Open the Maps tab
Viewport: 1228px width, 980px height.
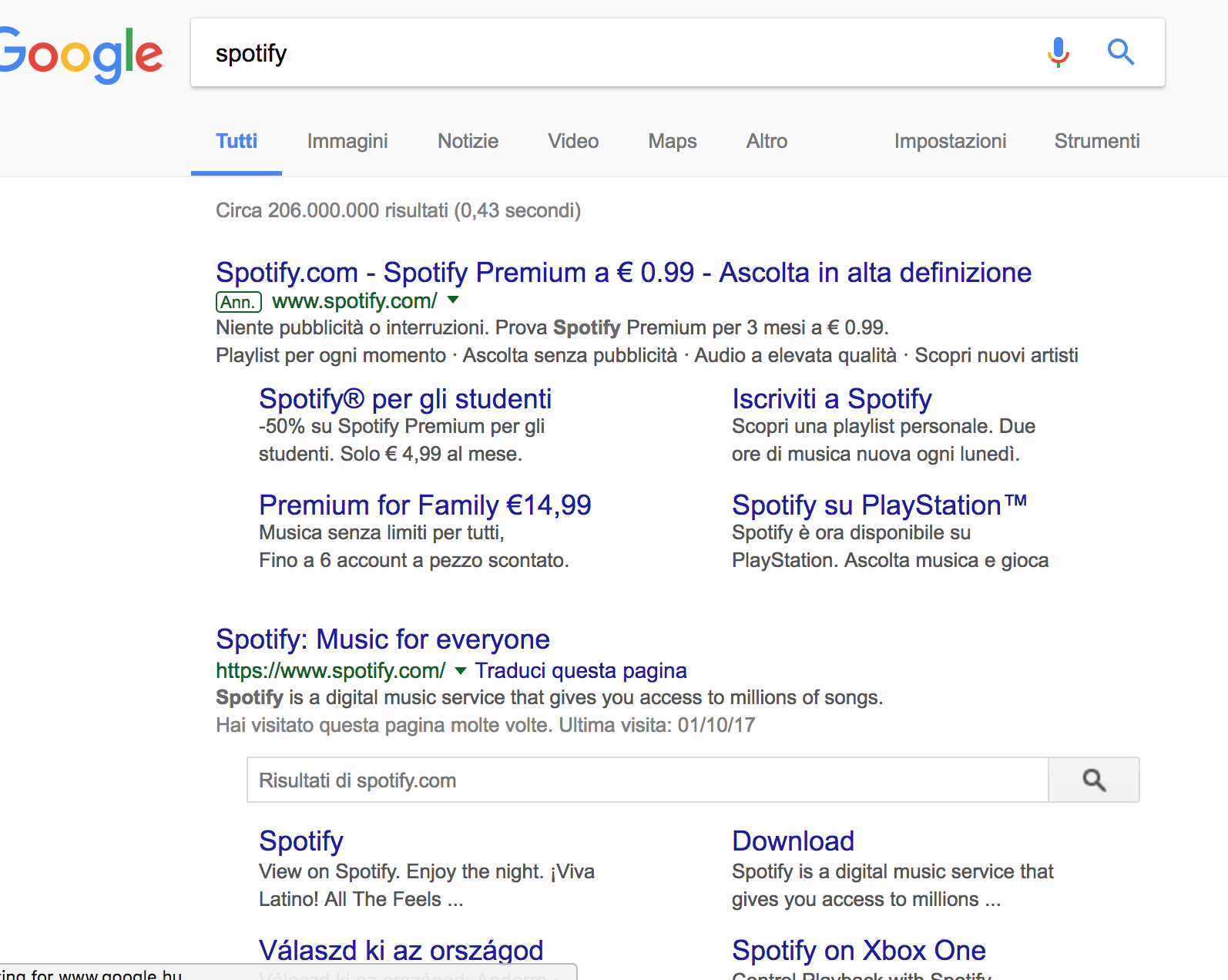[x=672, y=141]
